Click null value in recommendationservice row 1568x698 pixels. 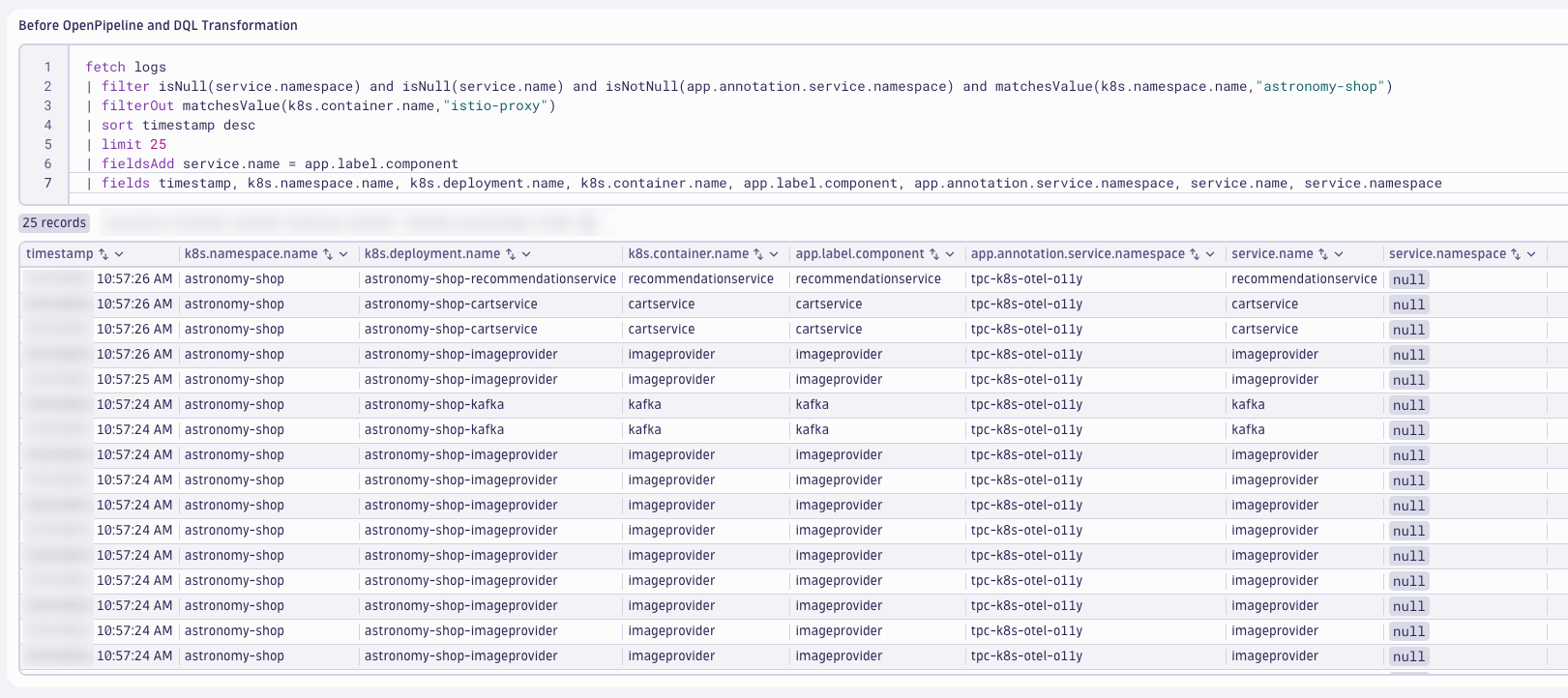[x=1408, y=279]
